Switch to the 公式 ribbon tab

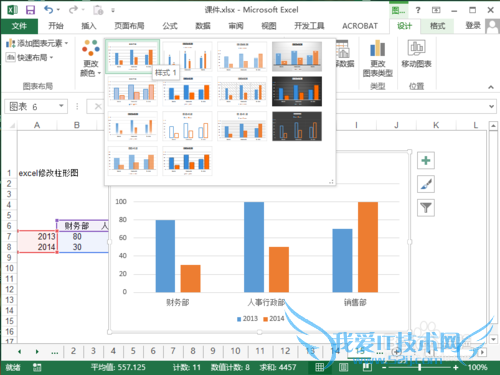click(170, 26)
